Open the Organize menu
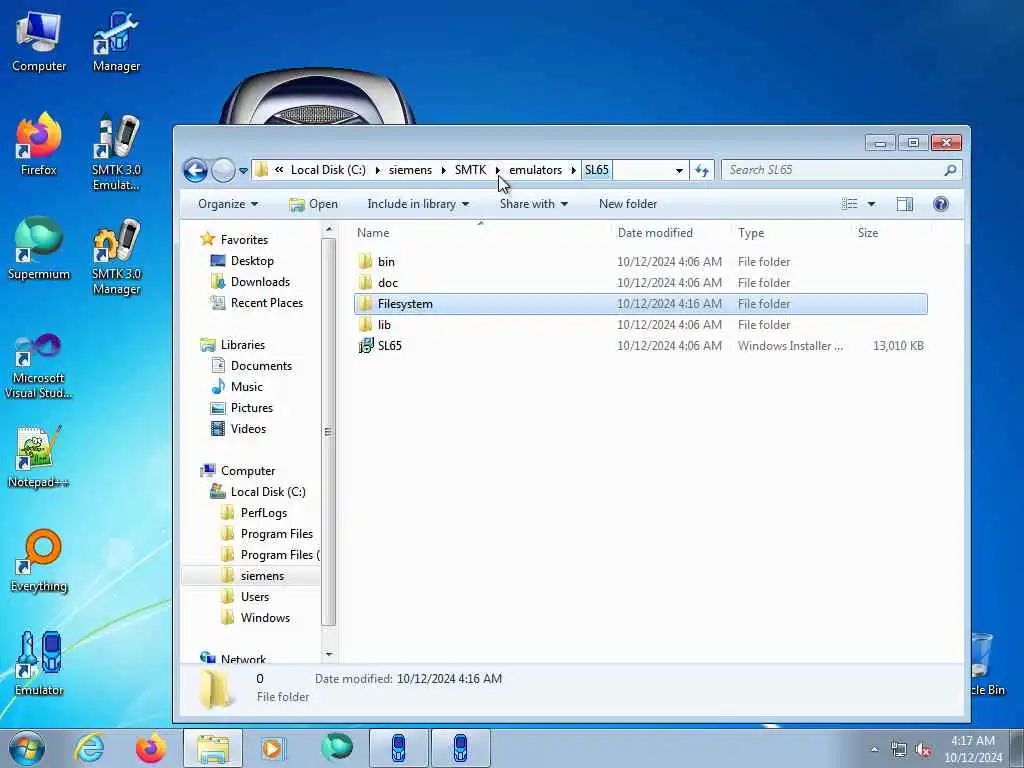1024x768 pixels. pyautogui.click(x=228, y=204)
